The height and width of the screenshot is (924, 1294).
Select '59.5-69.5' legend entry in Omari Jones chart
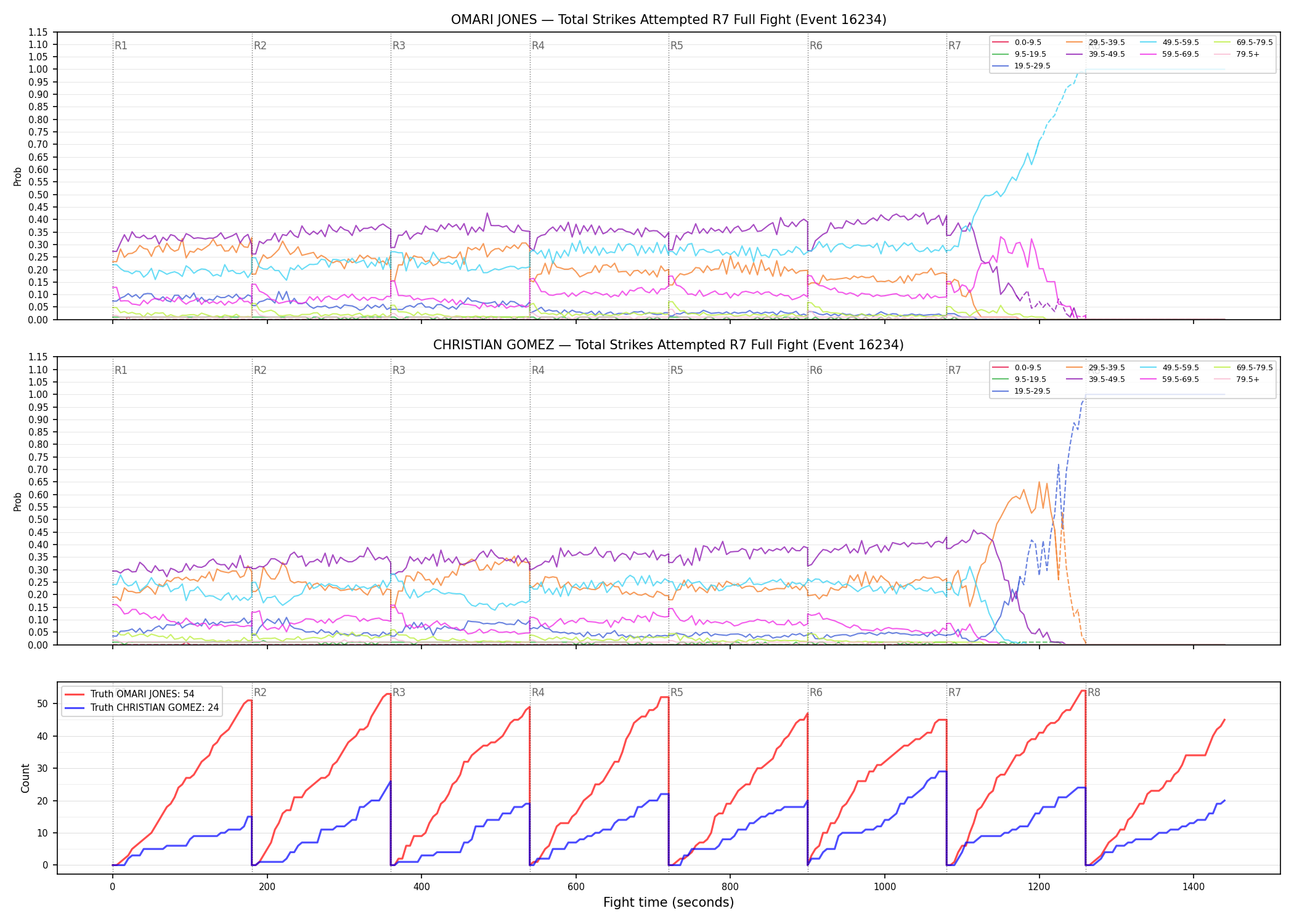1169,54
